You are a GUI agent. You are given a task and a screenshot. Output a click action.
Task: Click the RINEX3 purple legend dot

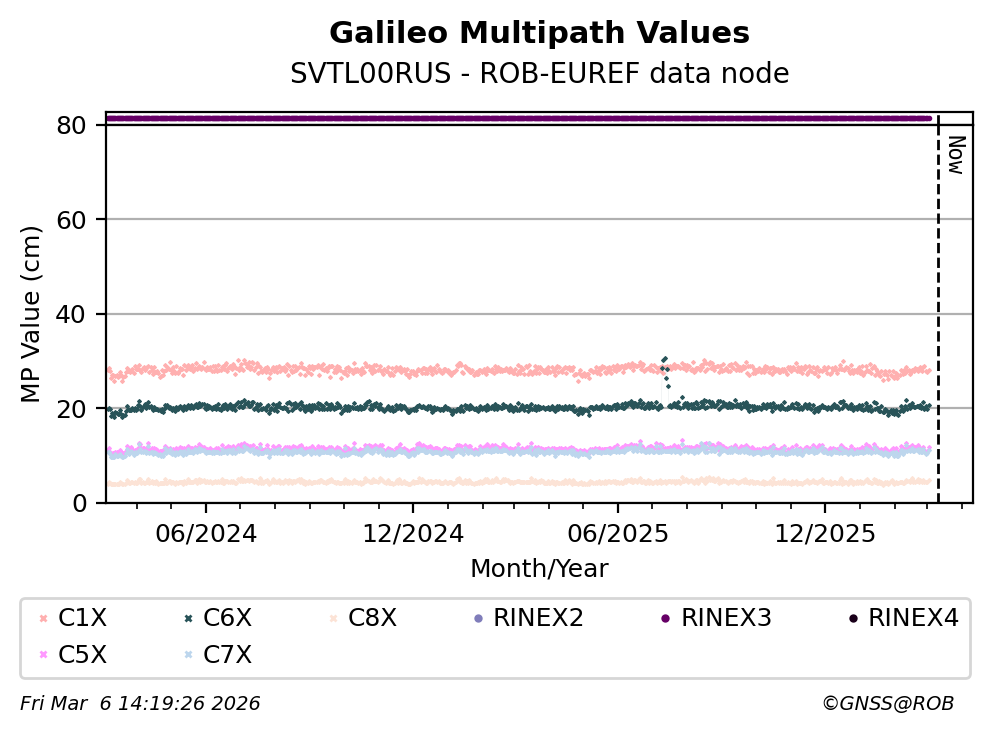coord(665,619)
